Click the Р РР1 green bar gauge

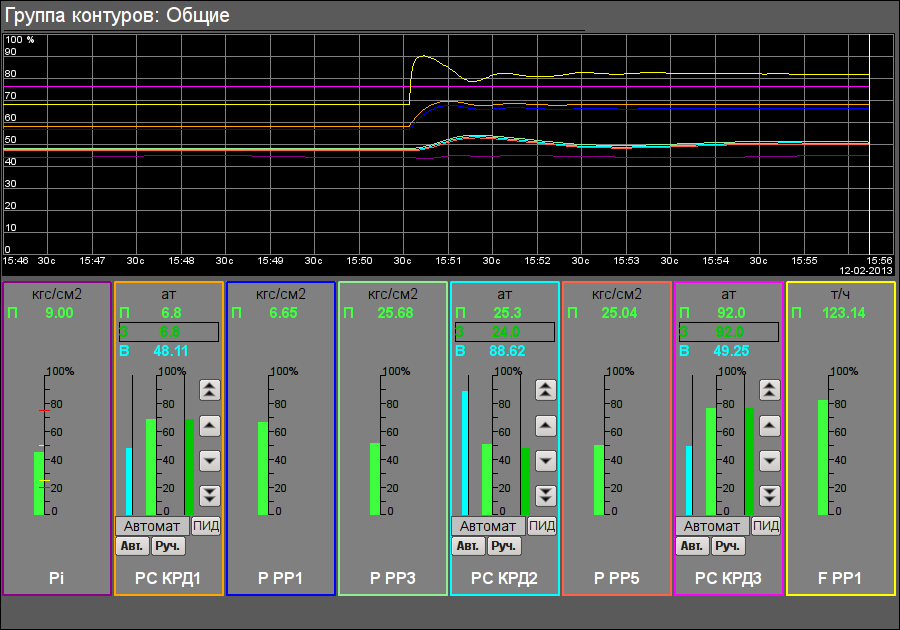263,468
